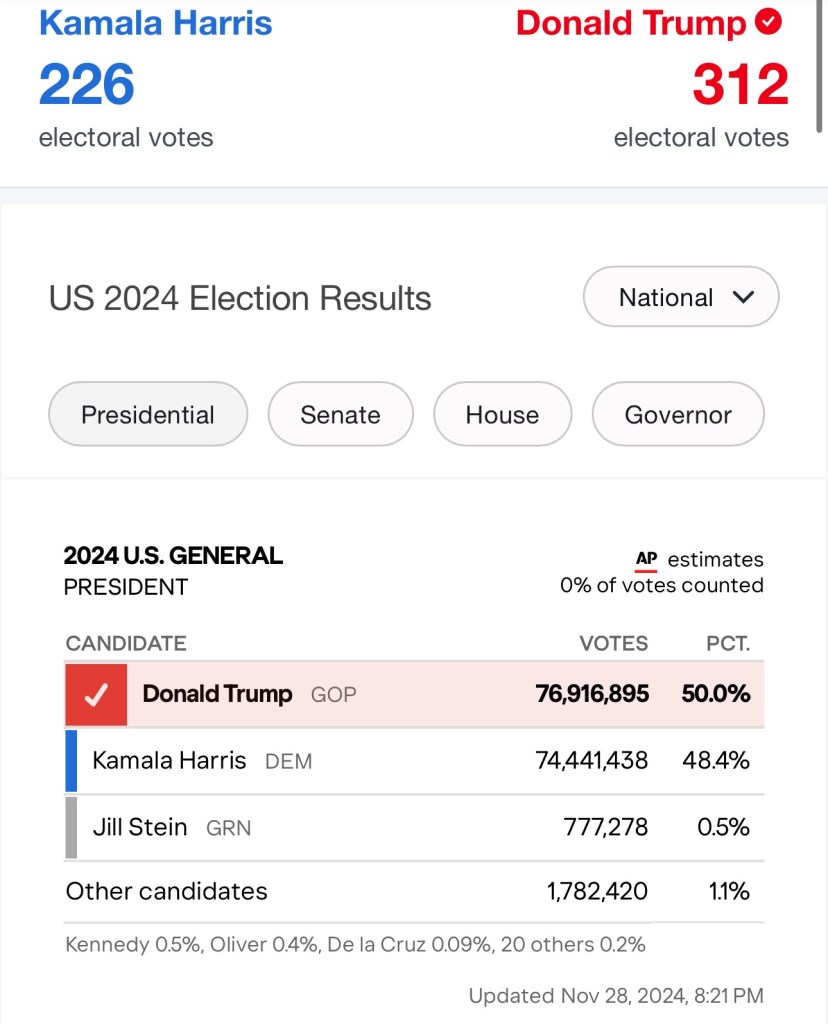Click the gray bar beside Jill Stein row
The image size is (828, 1024).
(71, 827)
